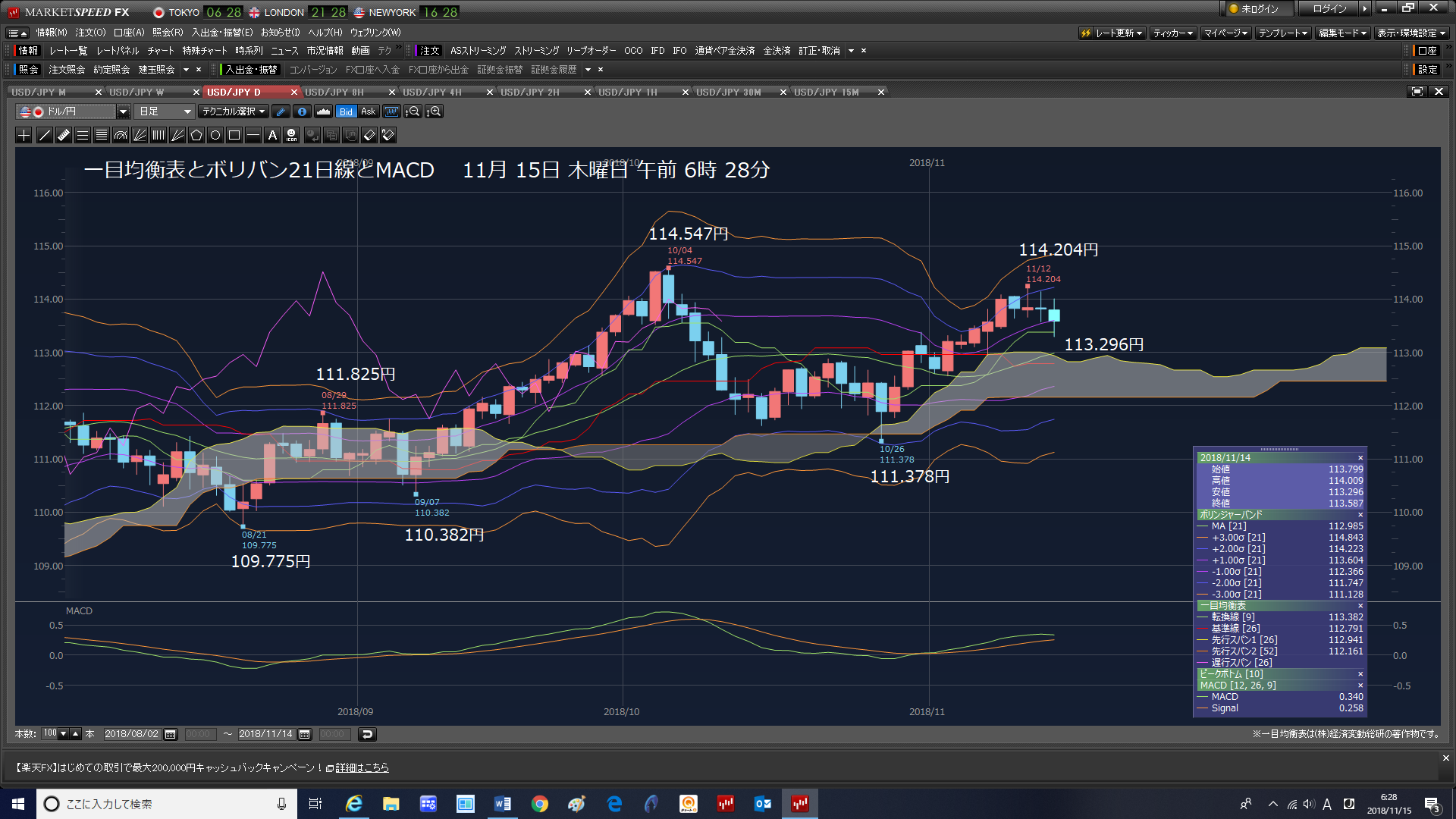1456x819 pixels.
Task: Click the chart scale display icon
Action: coord(391,111)
